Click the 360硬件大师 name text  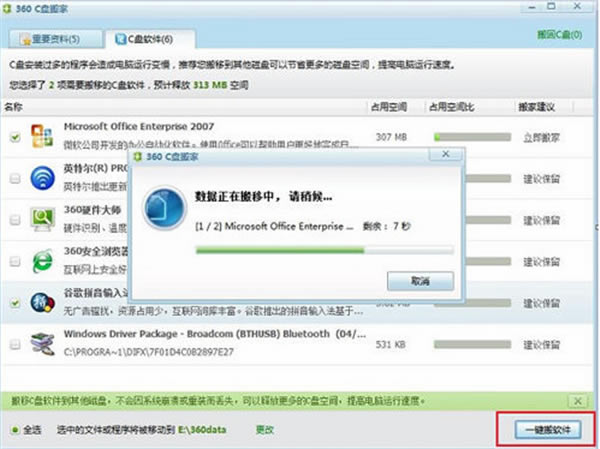(92, 210)
